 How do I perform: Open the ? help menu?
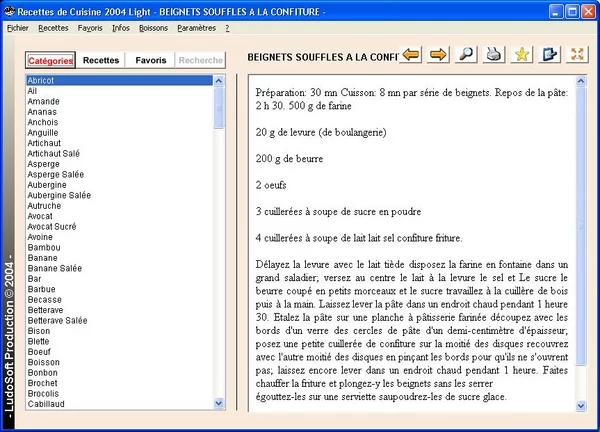227,28
